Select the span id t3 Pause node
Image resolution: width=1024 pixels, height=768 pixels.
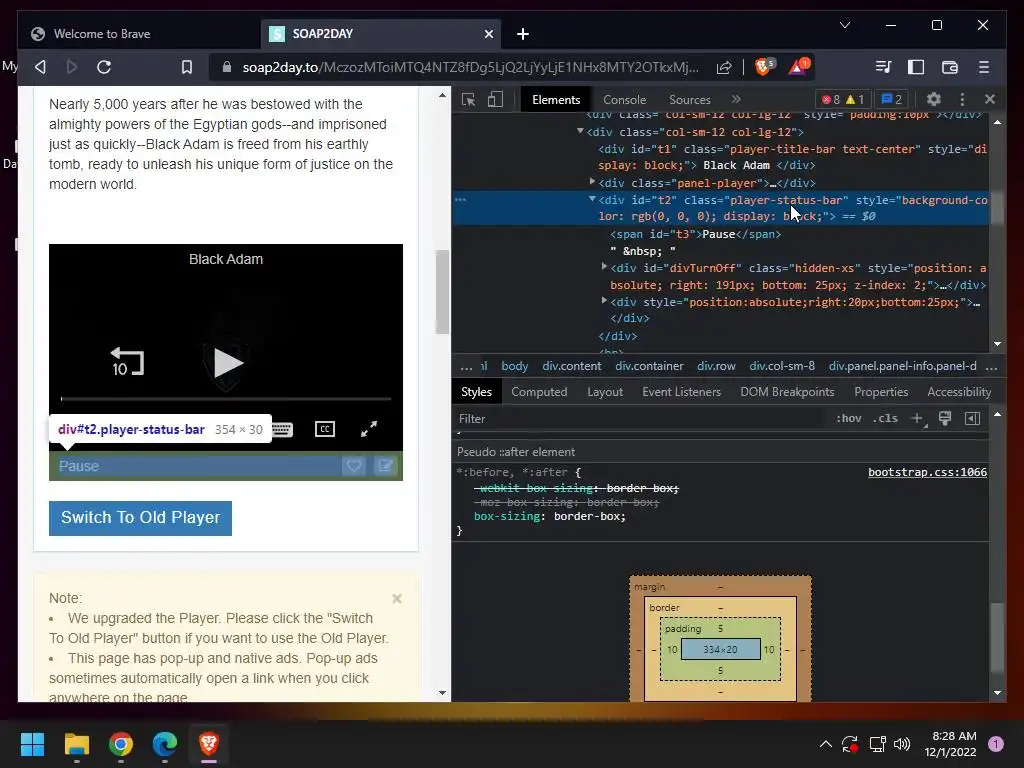[x=696, y=234]
